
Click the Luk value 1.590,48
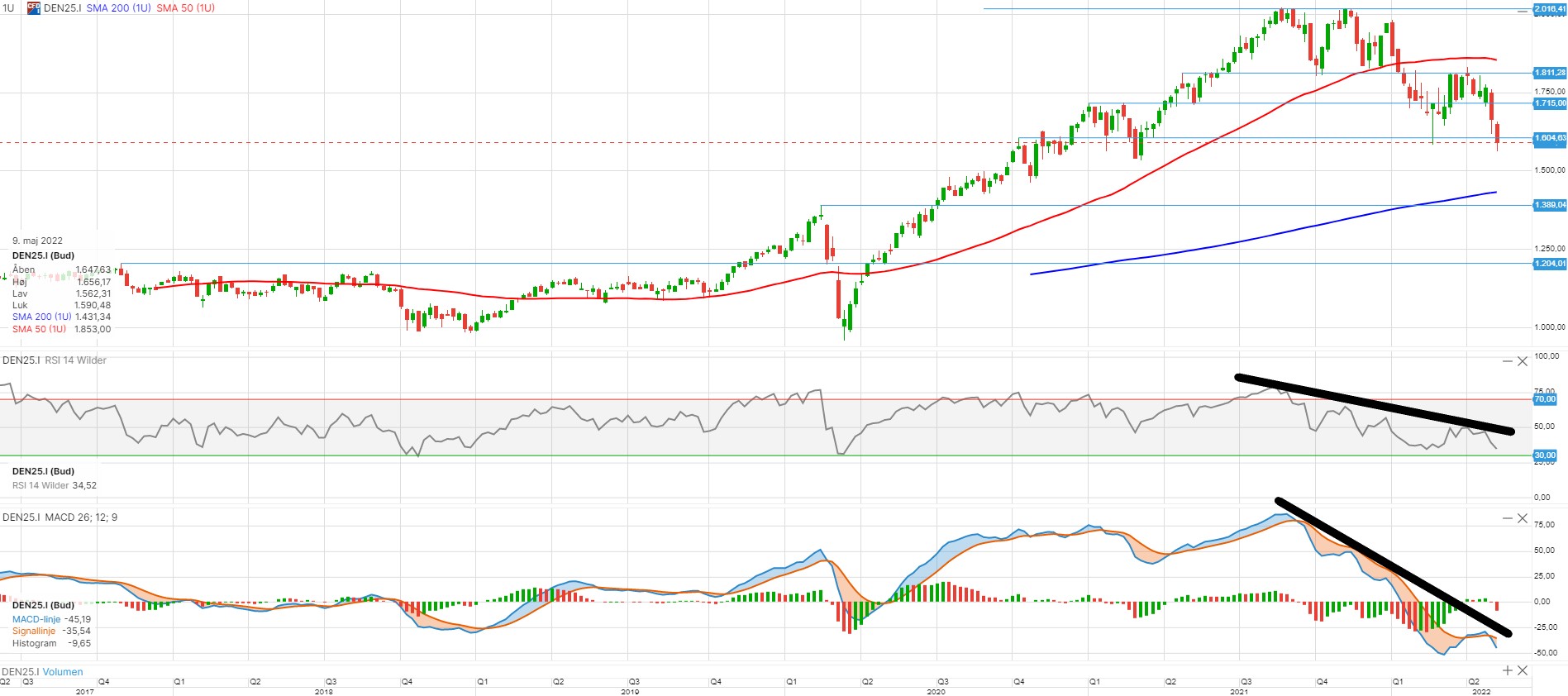(93, 305)
